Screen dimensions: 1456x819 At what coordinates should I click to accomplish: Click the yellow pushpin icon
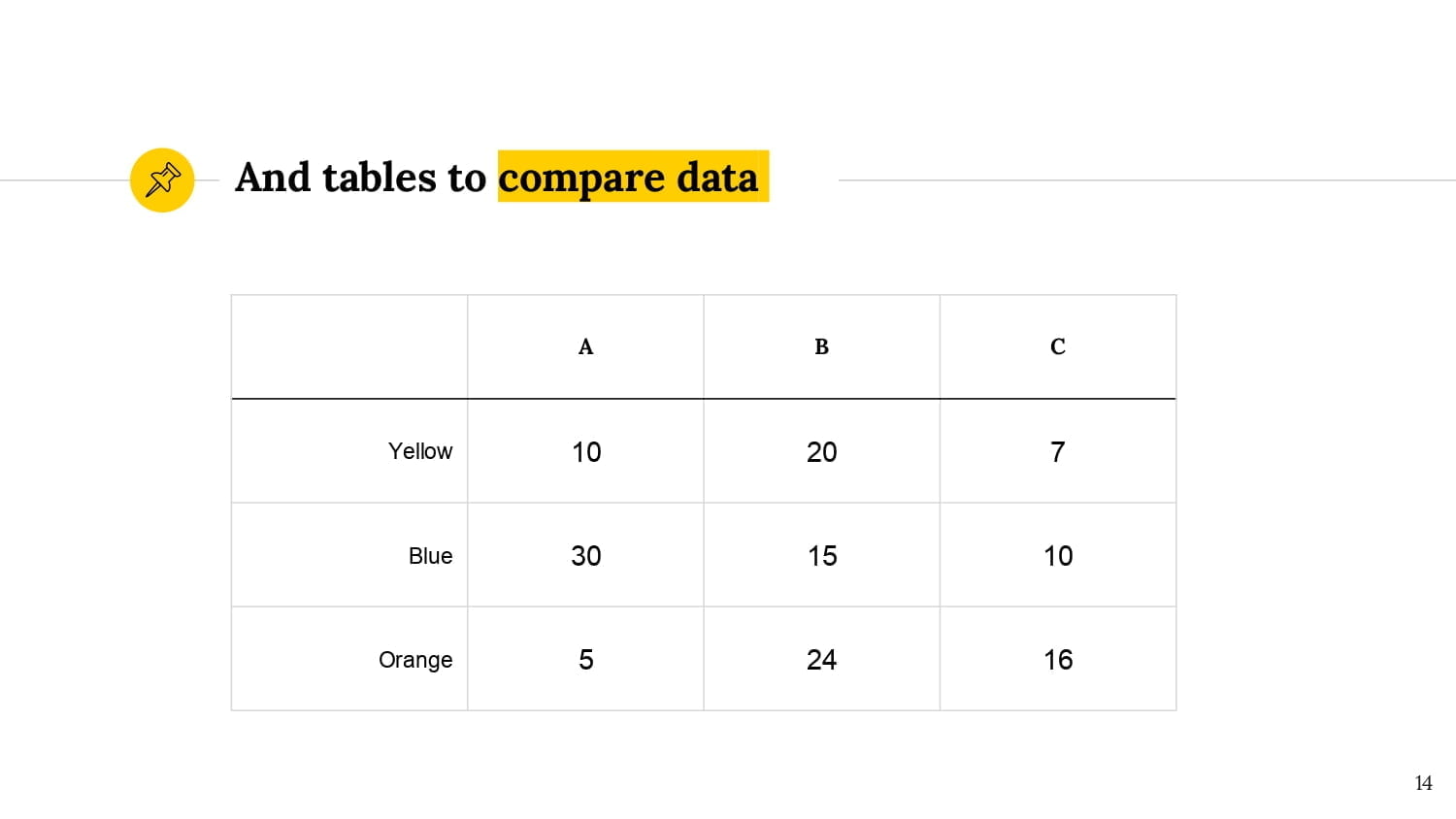click(162, 180)
